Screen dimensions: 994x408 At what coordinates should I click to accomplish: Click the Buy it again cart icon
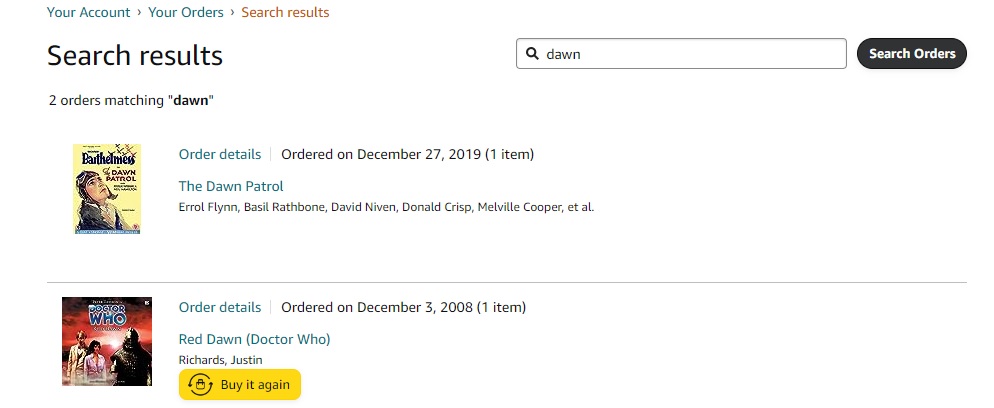(x=200, y=385)
